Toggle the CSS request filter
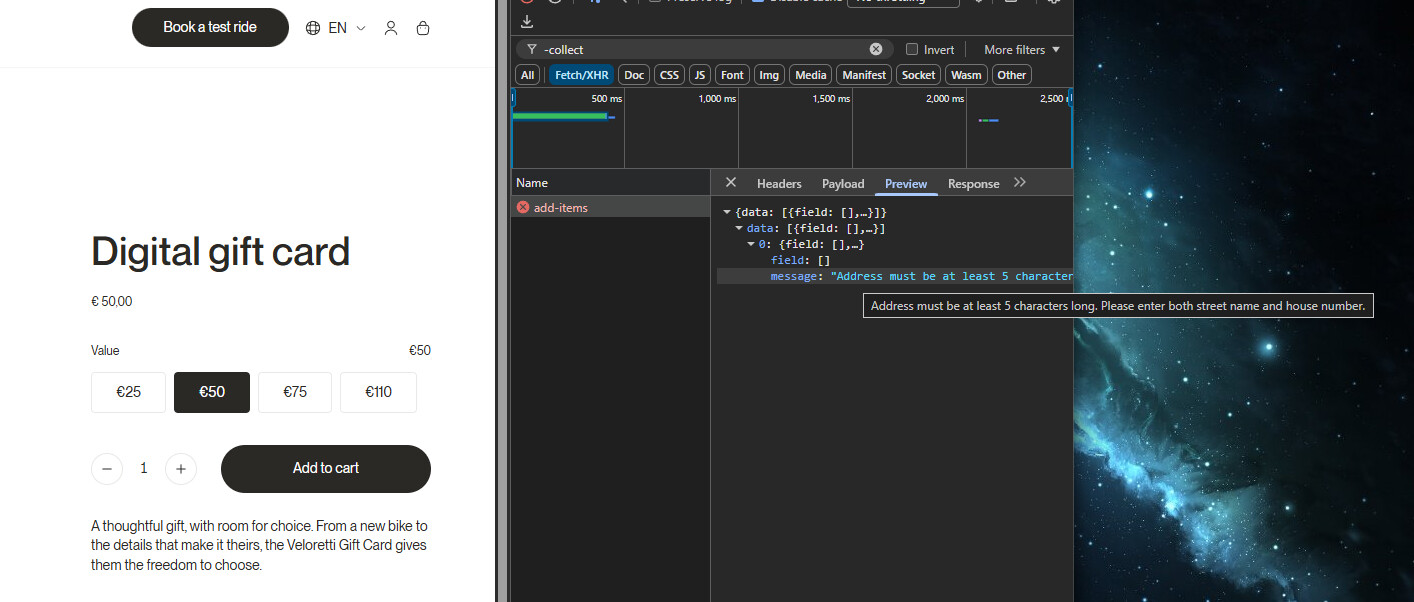The width and height of the screenshot is (1414, 602). point(670,75)
